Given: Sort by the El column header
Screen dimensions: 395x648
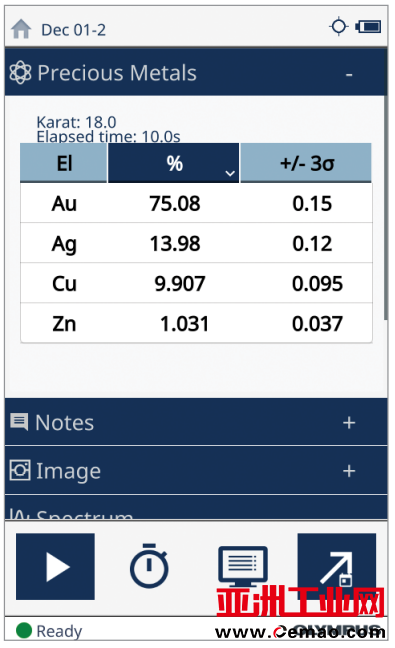Looking at the screenshot, I should pyautogui.click(x=64, y=163).
